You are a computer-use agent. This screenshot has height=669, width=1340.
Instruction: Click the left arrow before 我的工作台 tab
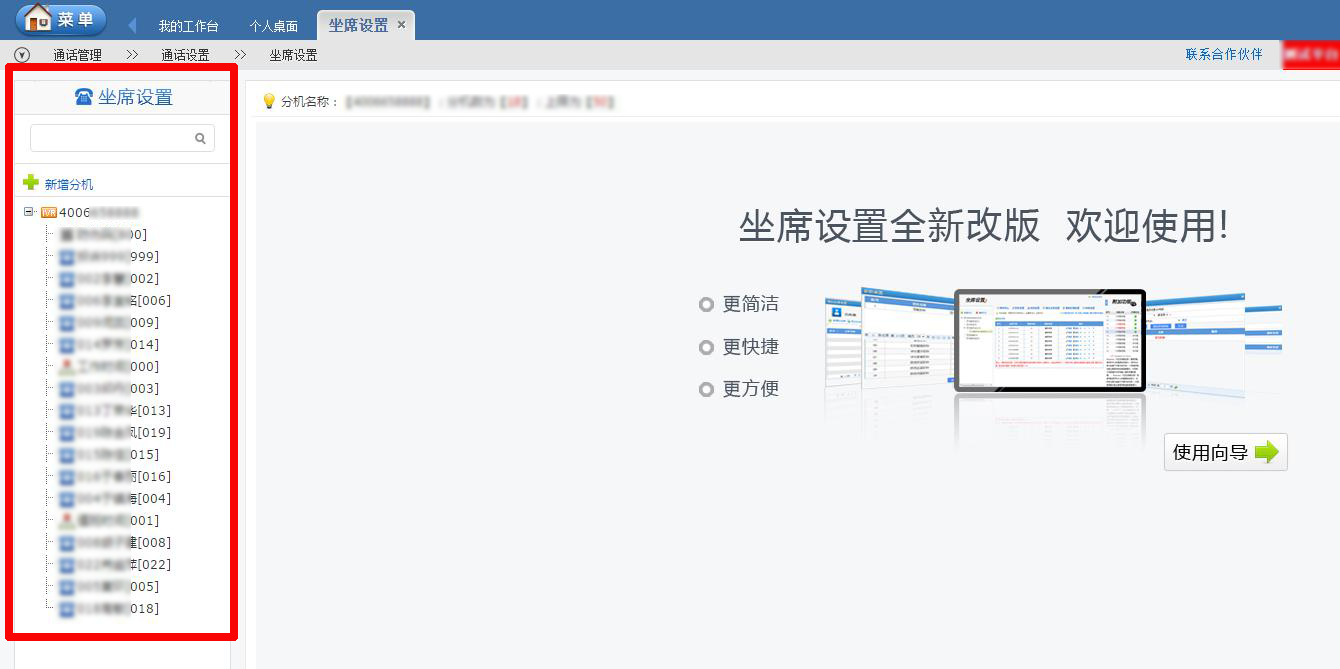coord(132,24)
